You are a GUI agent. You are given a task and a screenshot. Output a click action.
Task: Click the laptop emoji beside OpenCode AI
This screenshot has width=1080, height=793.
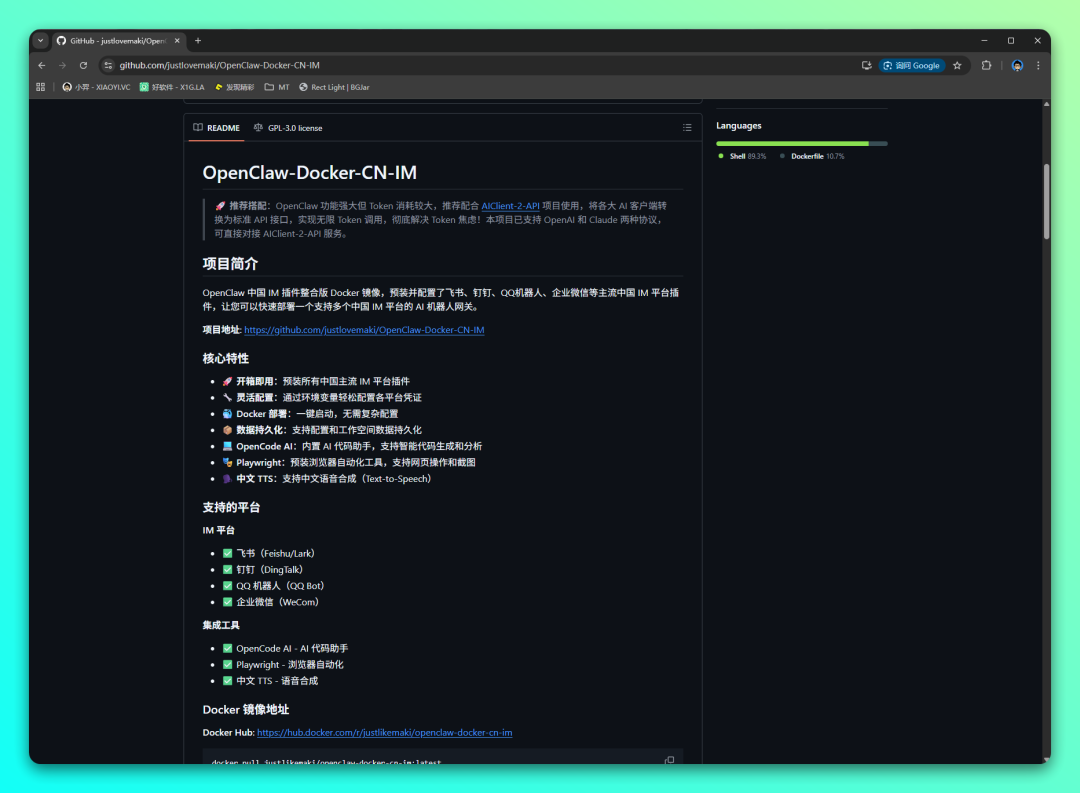227,446
